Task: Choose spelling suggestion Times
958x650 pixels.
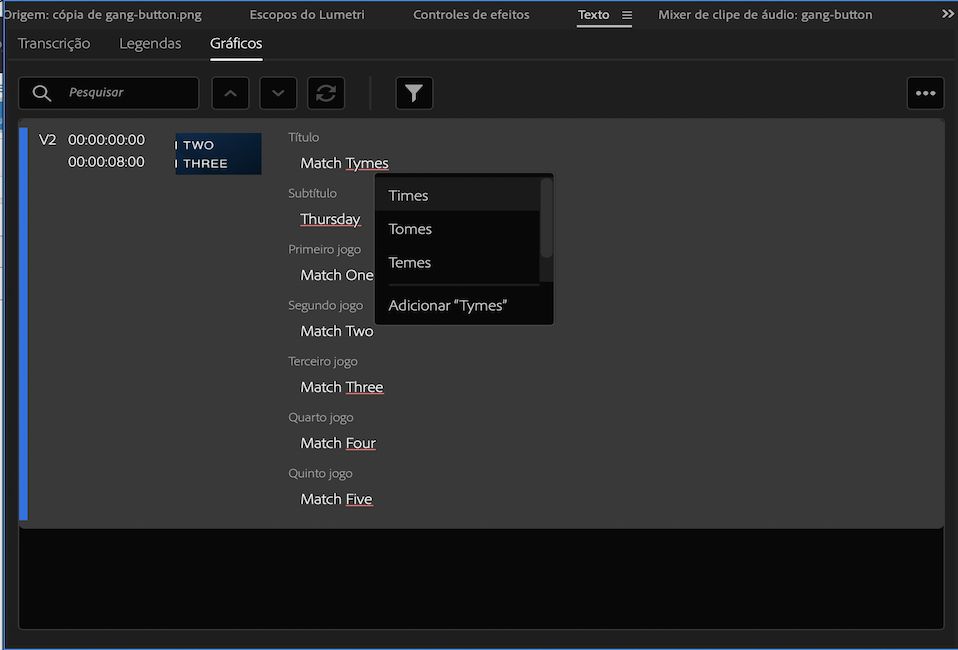Action: coord(458,195)
